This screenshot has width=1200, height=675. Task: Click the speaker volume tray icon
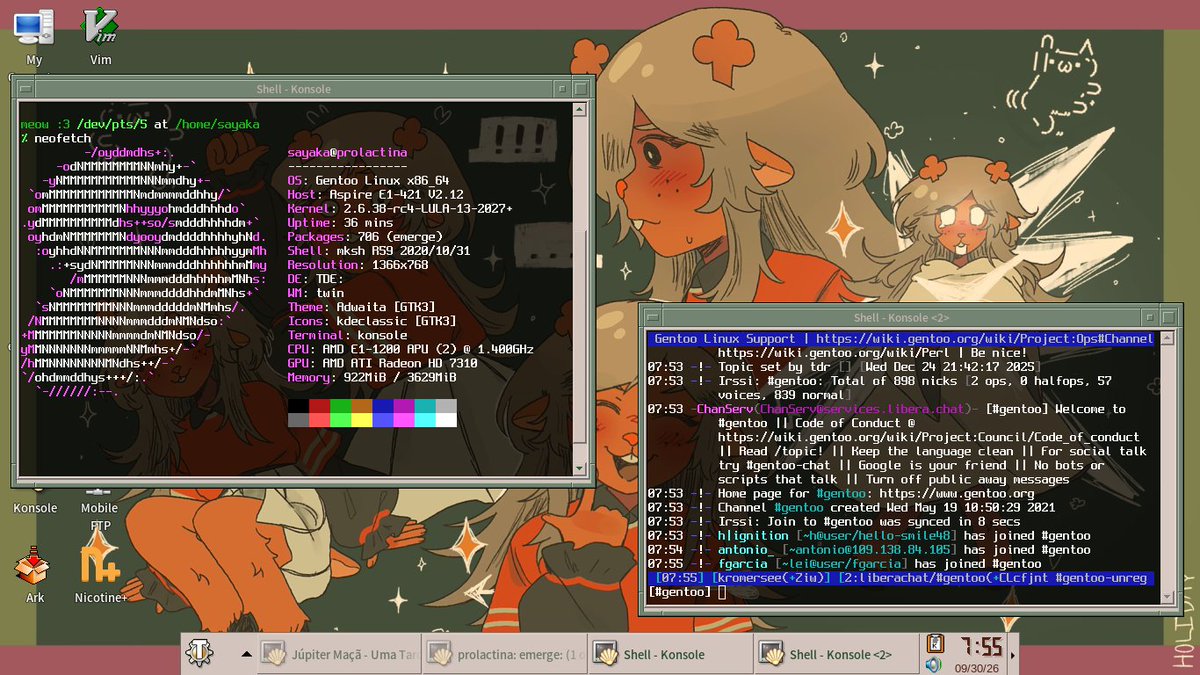934,664
